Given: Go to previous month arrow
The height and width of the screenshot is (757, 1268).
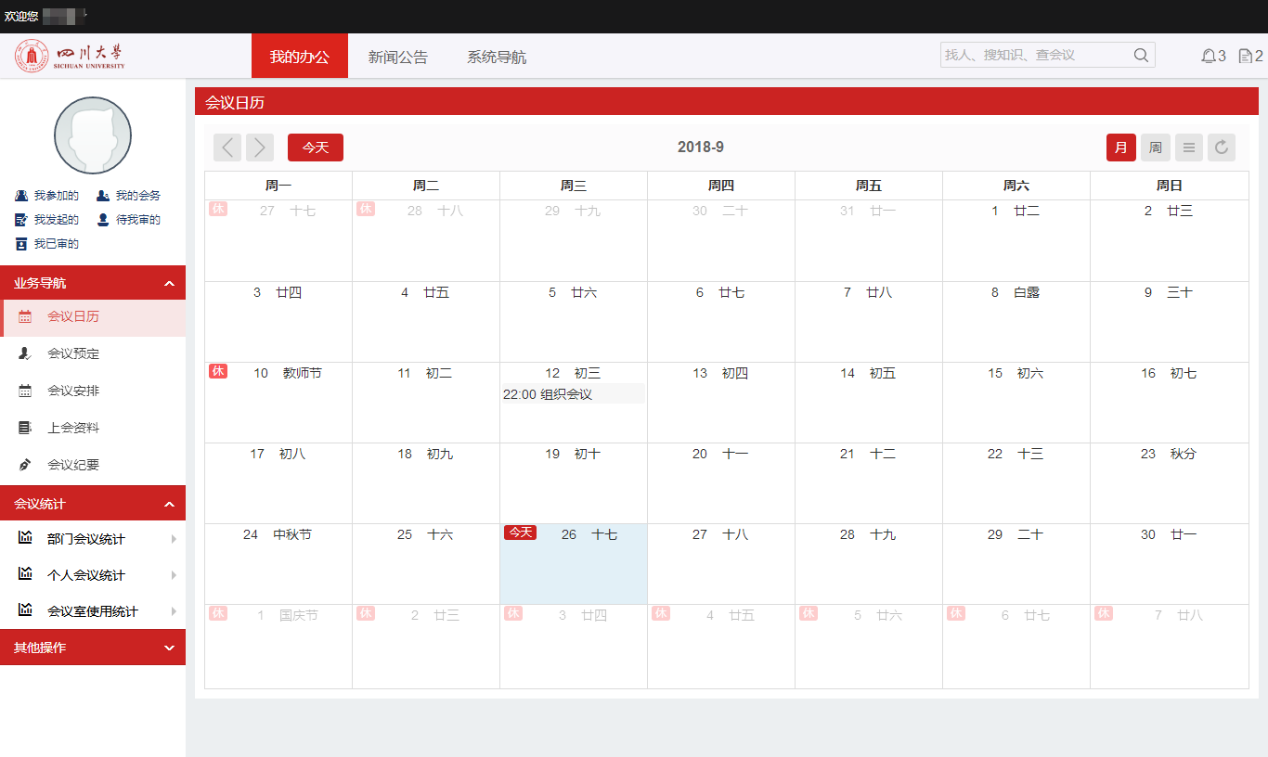Looking at the screenshot, I should pyautogui.click(x=227, y=148).
